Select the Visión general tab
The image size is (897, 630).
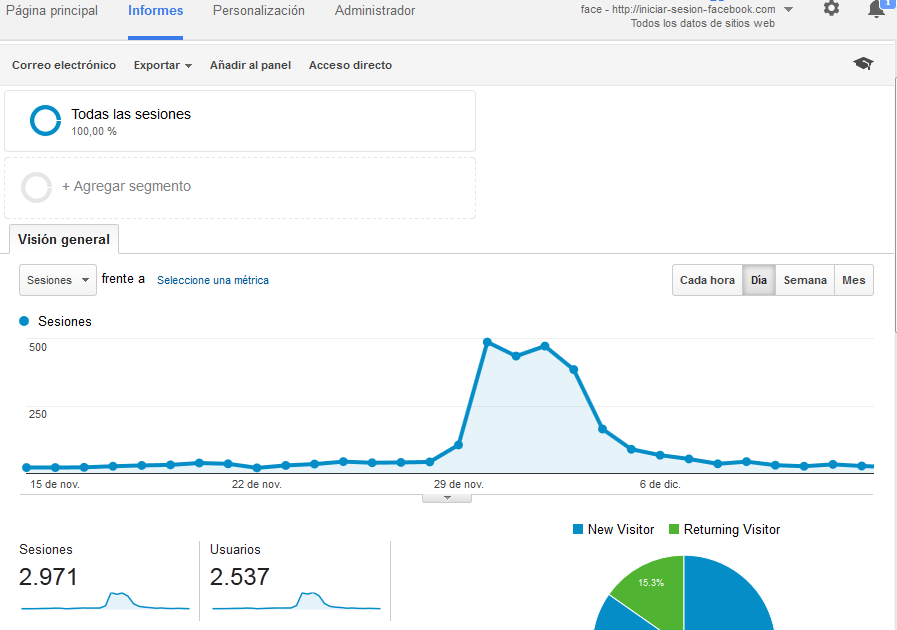pyautogui.click(x=63, y=239)
